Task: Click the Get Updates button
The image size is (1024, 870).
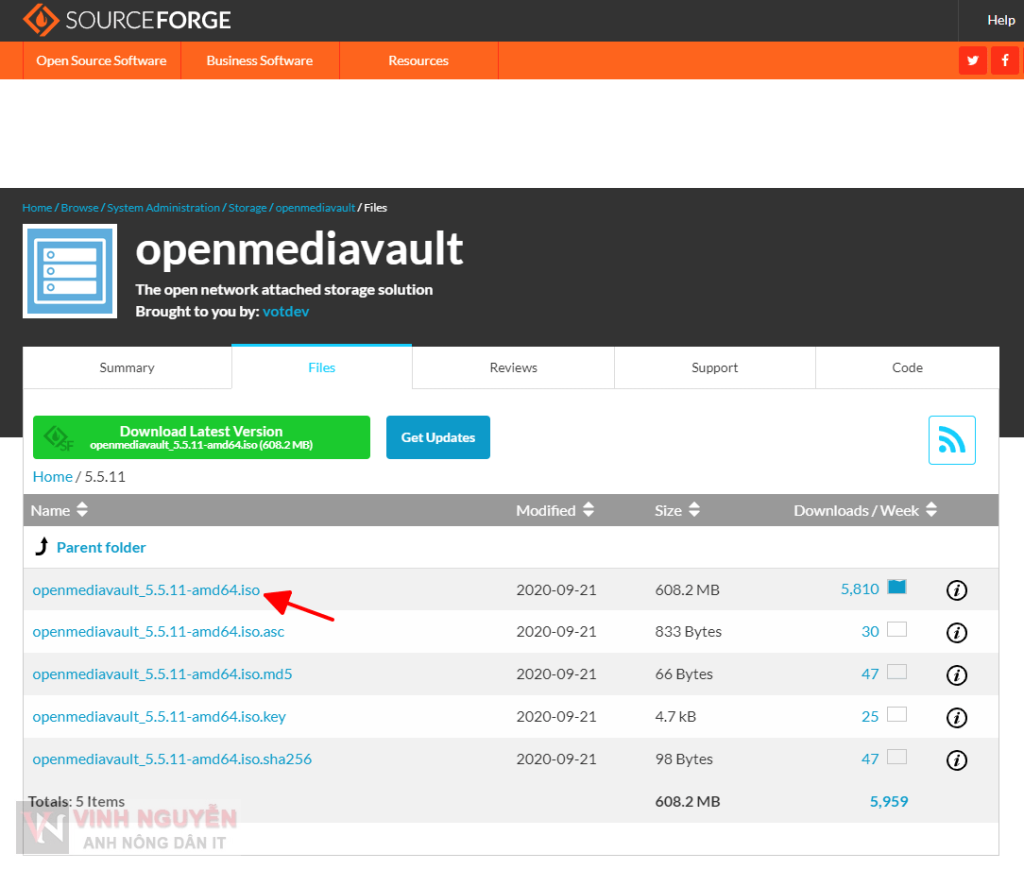Action: [438, 437]
